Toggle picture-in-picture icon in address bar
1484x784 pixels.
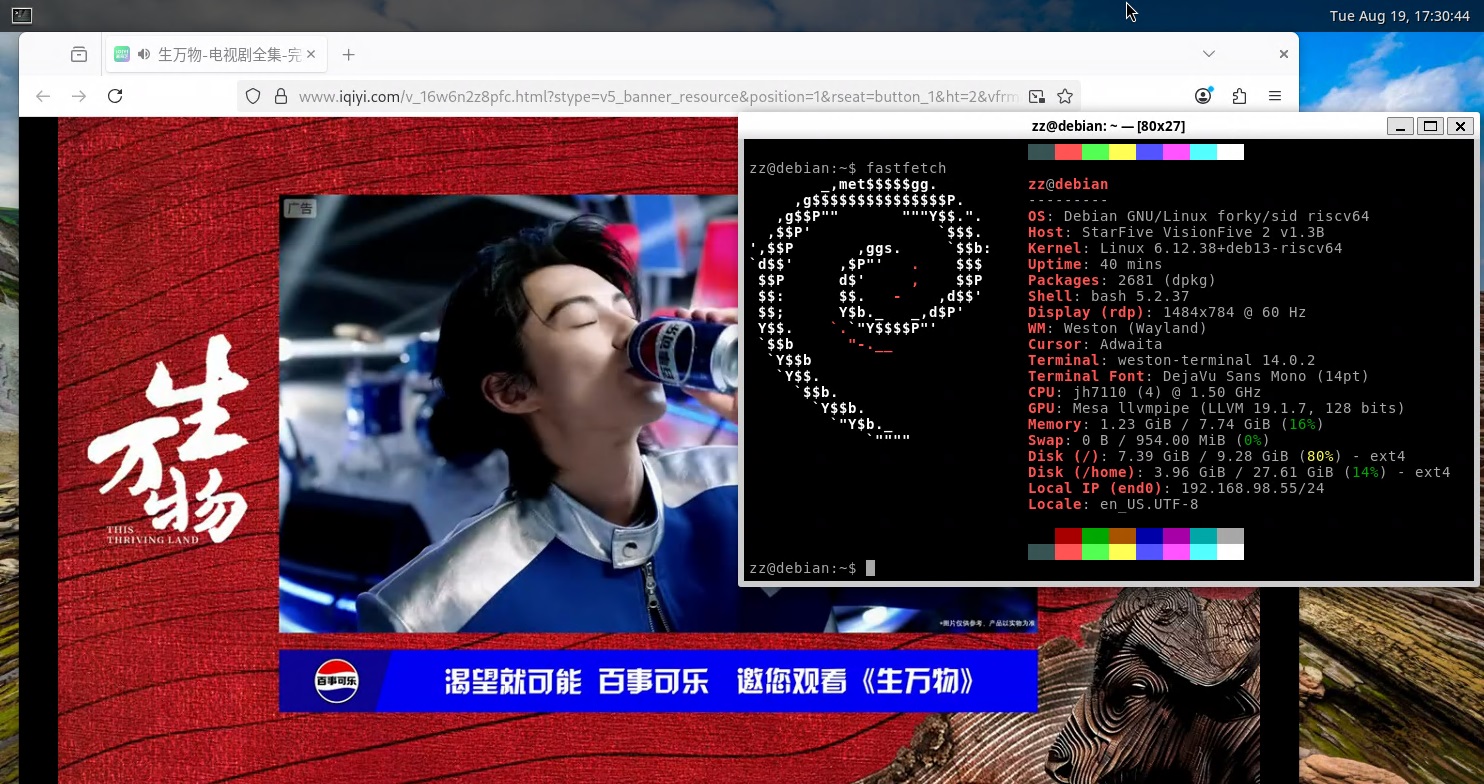point(1037,96)
